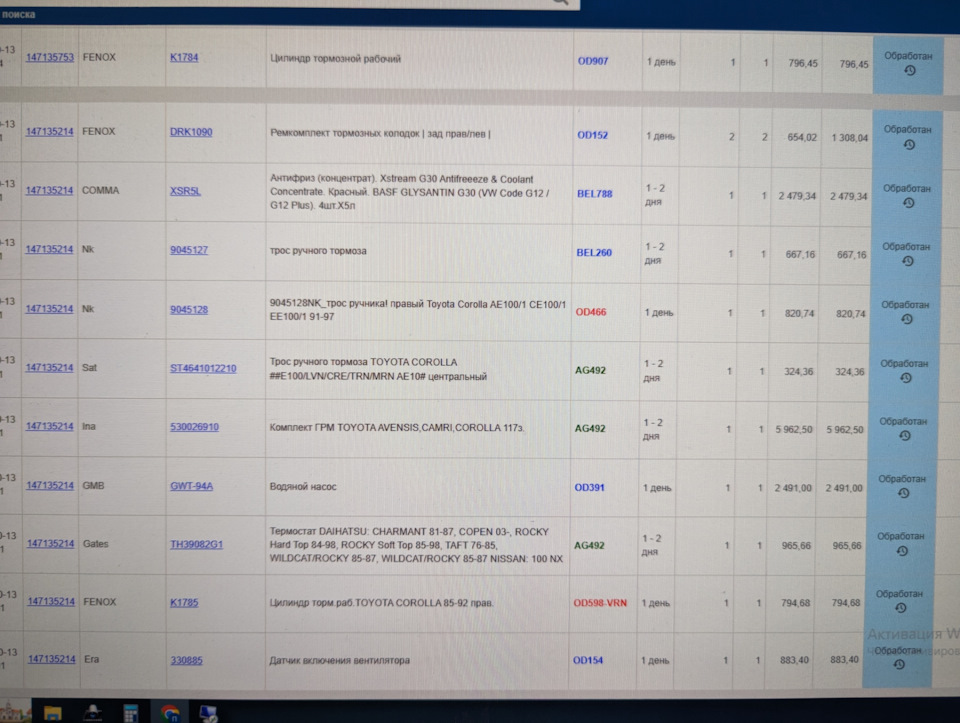Open order 147135214 in the DRK1090 row

[x=50, y=132]
